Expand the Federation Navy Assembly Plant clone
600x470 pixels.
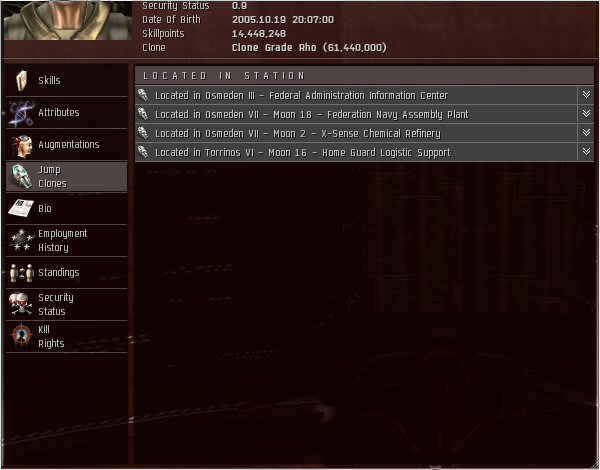coord(586,114)
